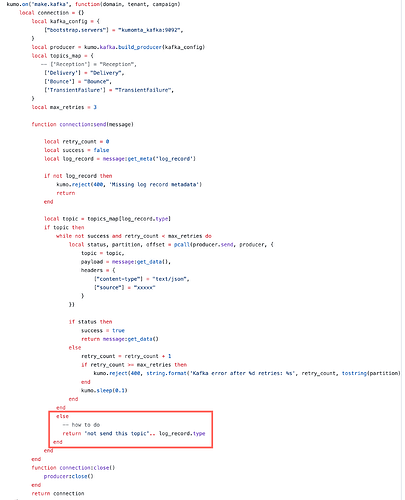Click the 'Kafka error after %d retries' line
The width and height of the screenshot is (405, 500).
(247, 373)
